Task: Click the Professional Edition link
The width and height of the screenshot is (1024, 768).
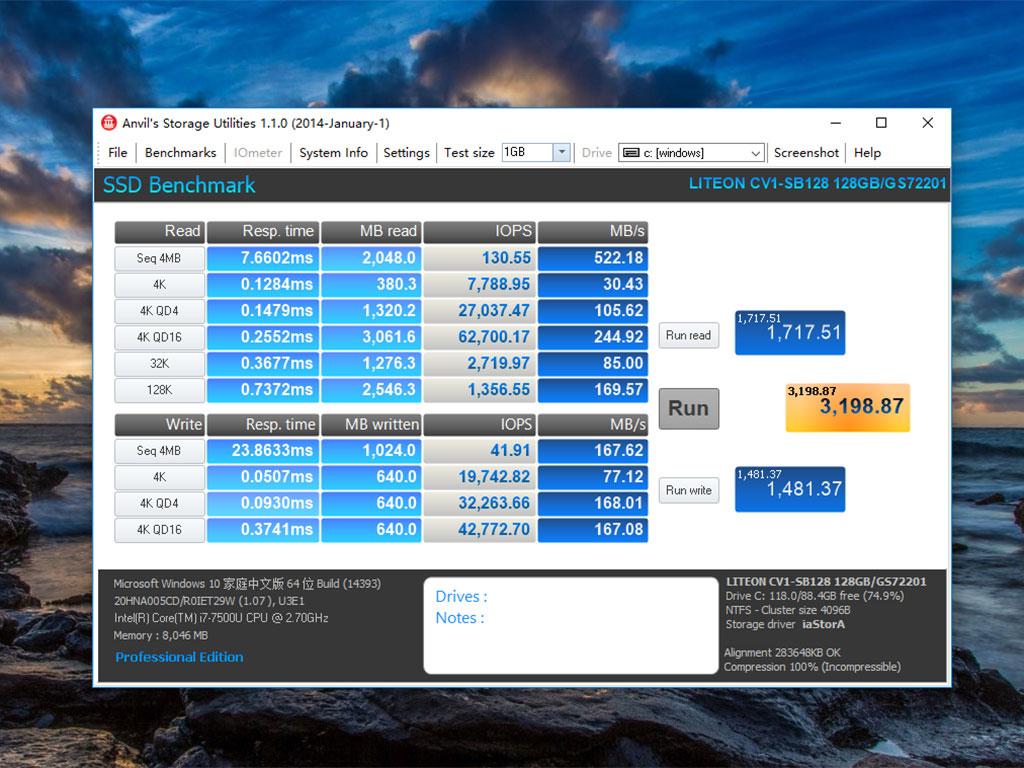Action: [x=179, y=657]
